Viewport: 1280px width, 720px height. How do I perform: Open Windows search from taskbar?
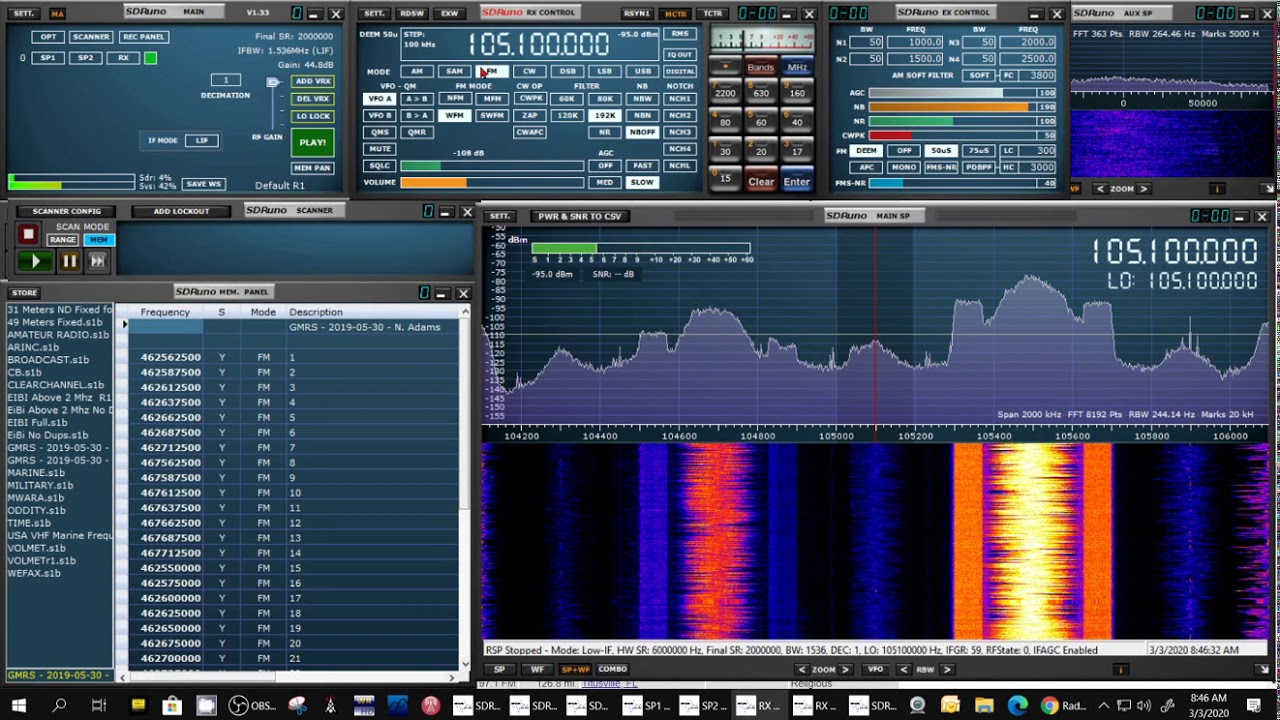(x=59, y=705)
